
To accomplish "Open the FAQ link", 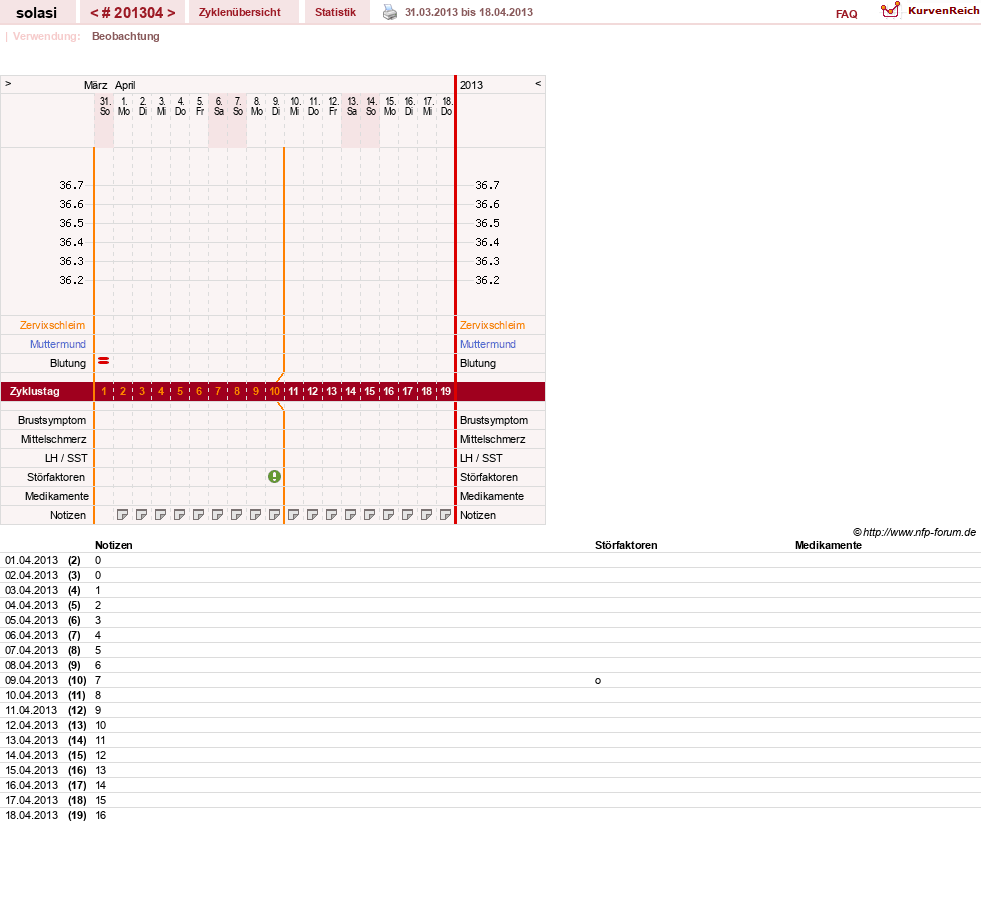I will tap(846, 14).
